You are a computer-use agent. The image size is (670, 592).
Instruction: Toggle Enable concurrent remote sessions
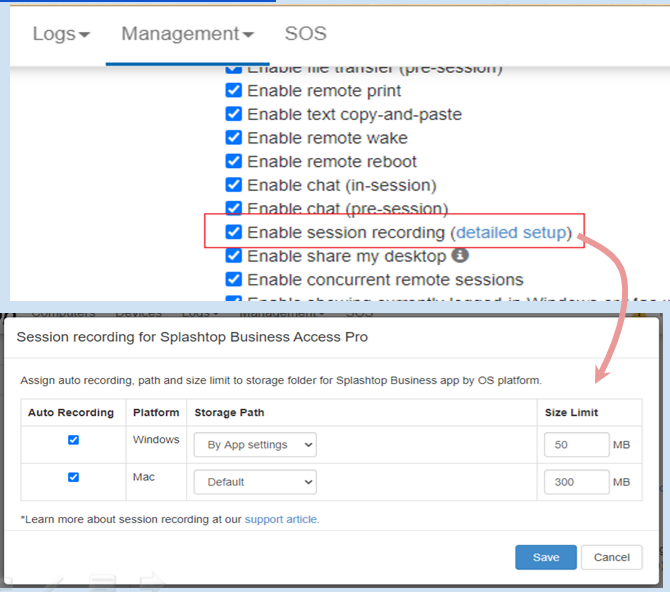pos(234,279)
